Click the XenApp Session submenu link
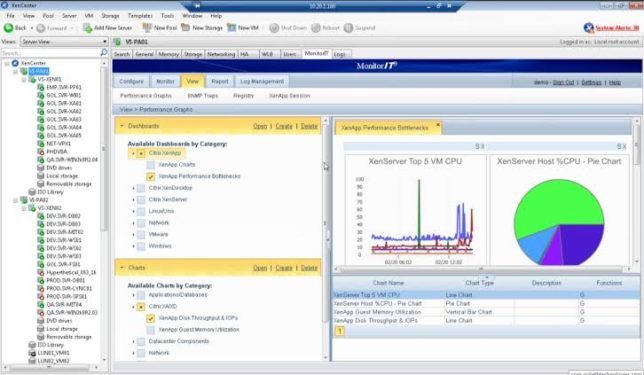This screenshot has height=375, width=644. [290, 96]
